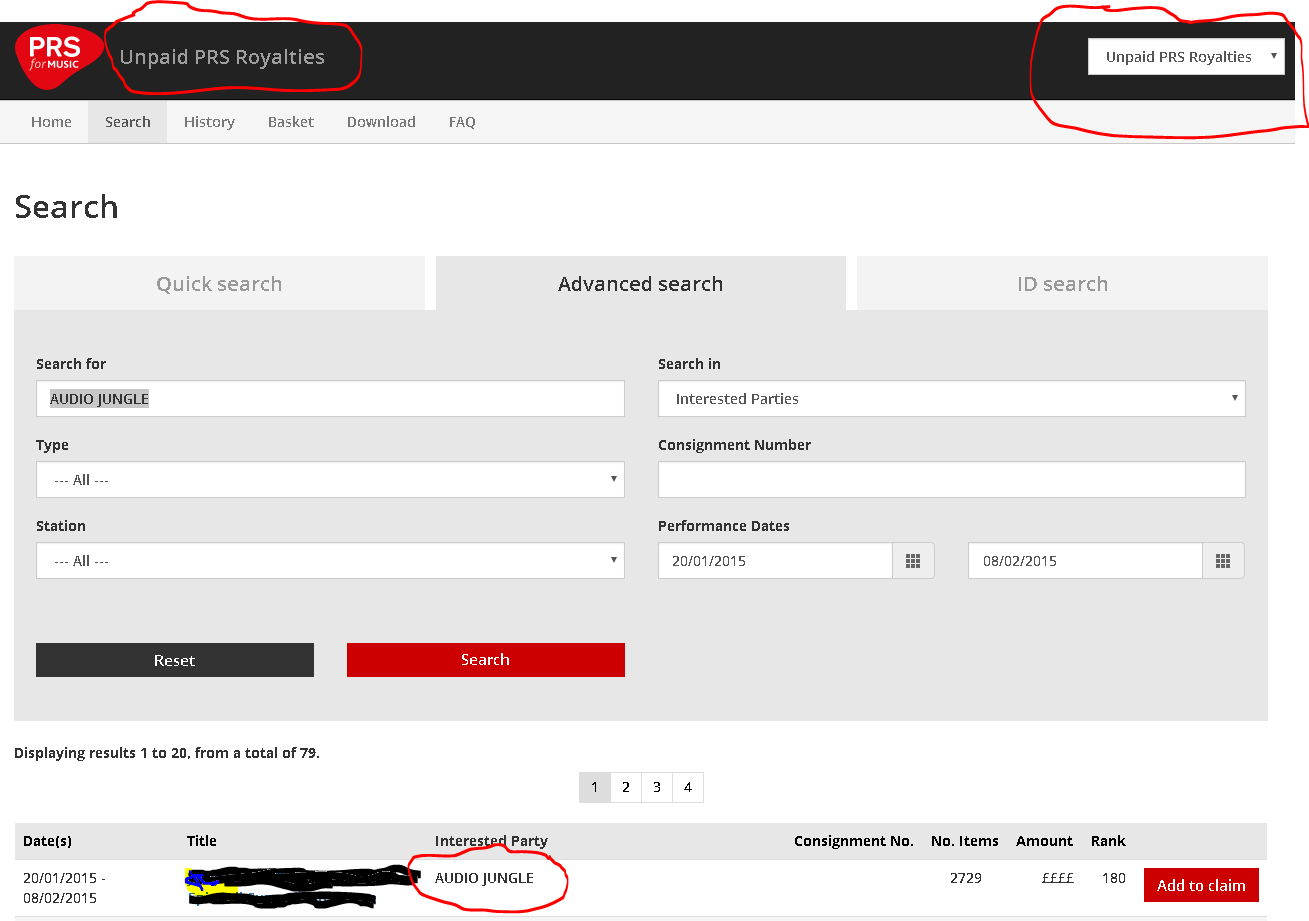Switch to the Advanced search tab
This screenshot has width=1309, height=921.
click(641, 284)
